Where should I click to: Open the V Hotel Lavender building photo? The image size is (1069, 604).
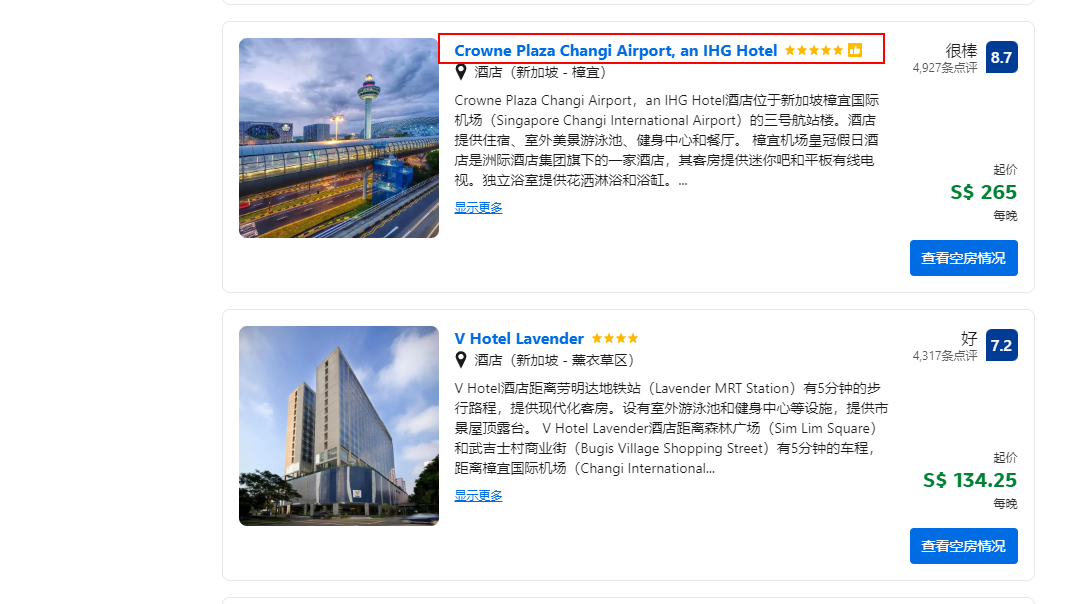click(339, 426)
